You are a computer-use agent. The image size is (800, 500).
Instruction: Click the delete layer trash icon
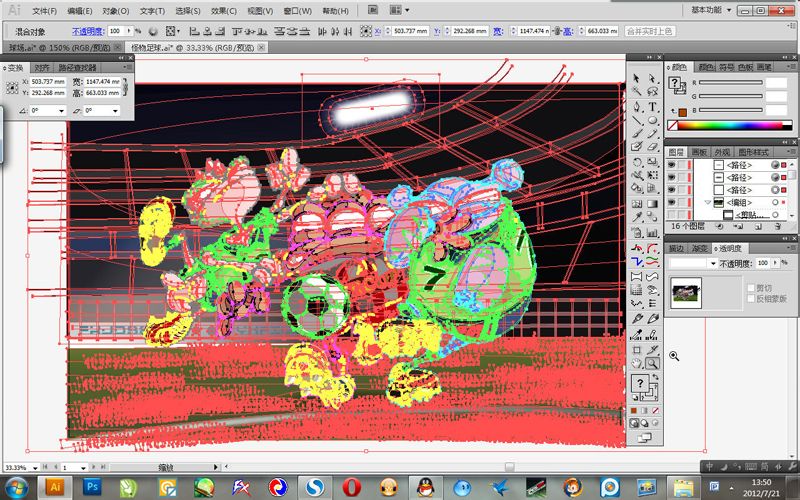coord(777,227)
